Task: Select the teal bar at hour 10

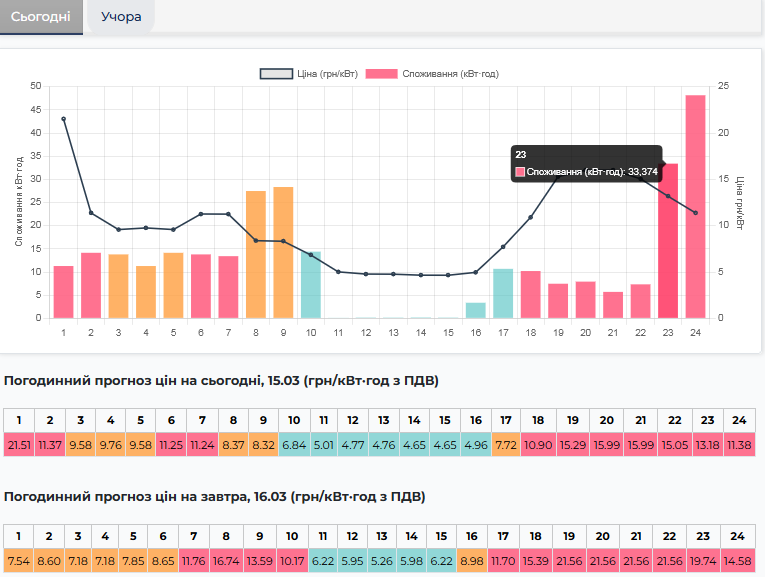Action: (311, 285)
